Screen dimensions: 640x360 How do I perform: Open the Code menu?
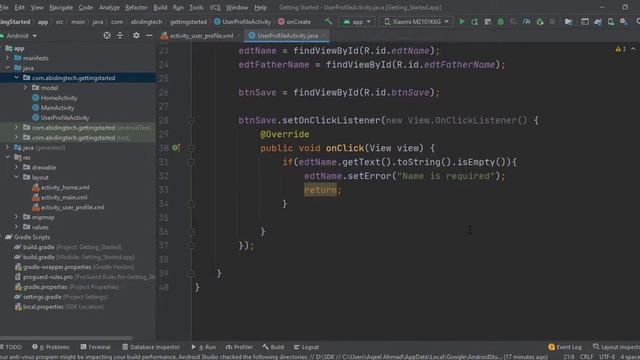[x=85, y=7]
